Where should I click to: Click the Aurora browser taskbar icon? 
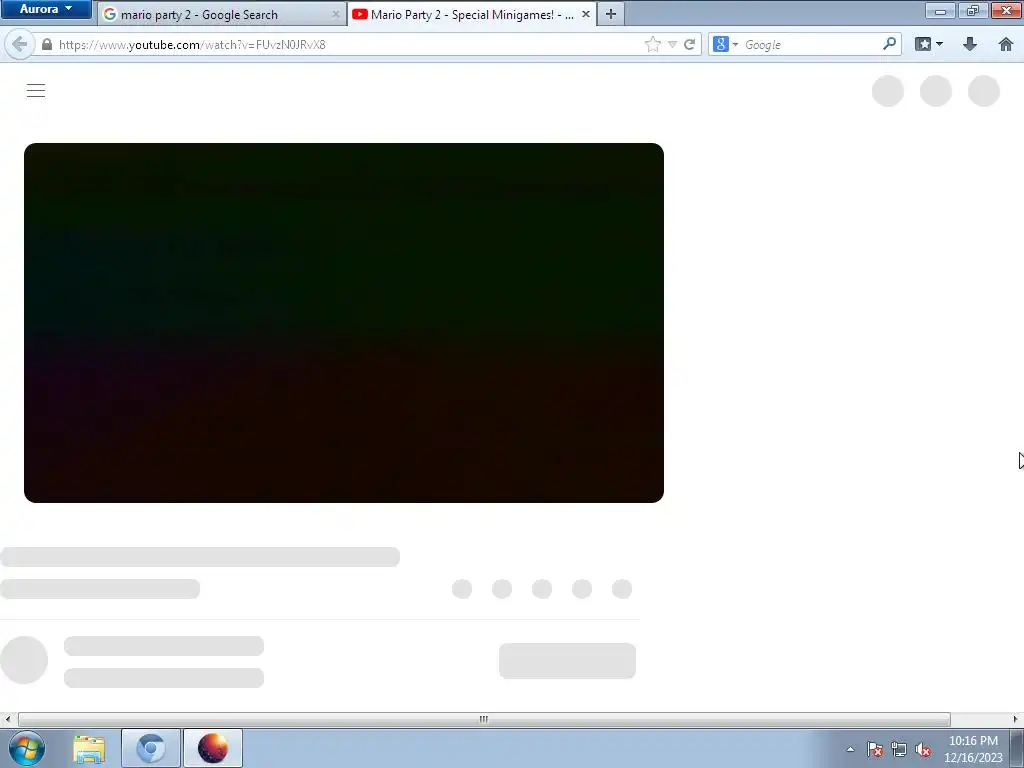(x=213, y=748)
